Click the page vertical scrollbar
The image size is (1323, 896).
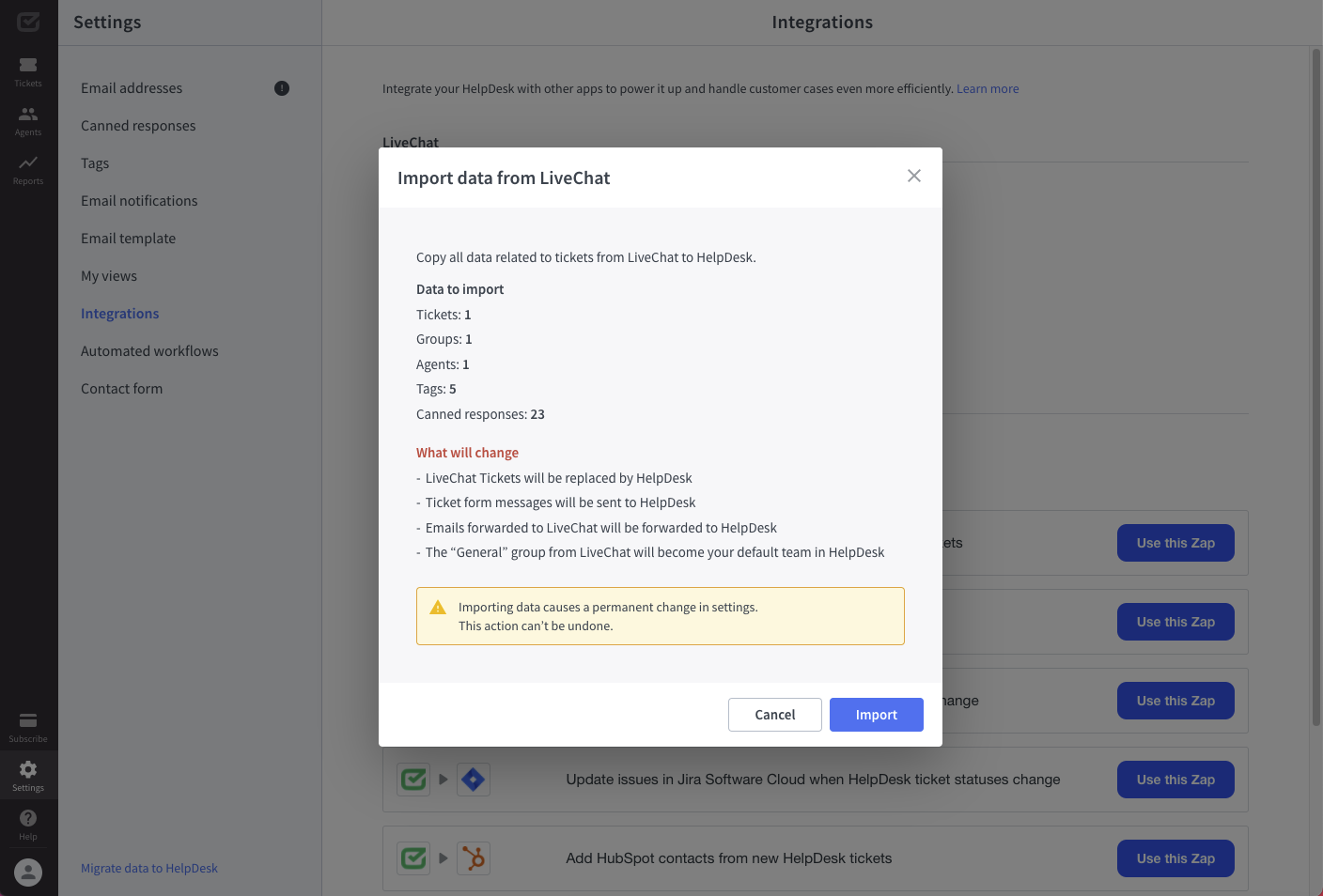click(1316, 387)
